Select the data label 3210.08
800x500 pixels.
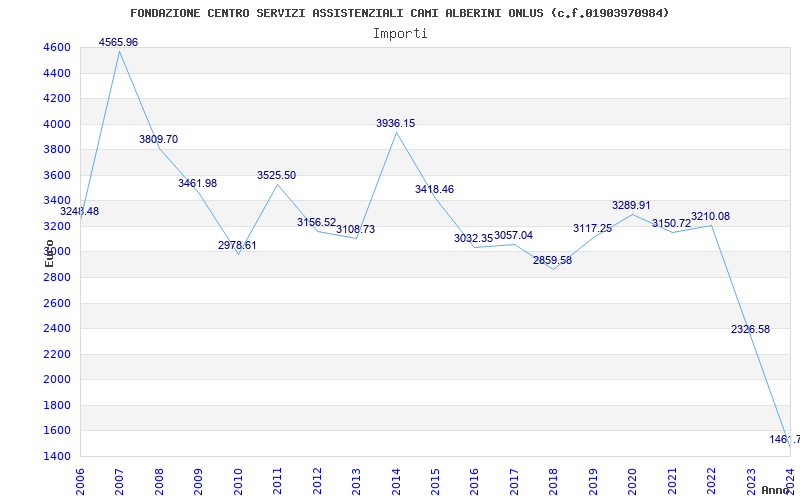711,216
